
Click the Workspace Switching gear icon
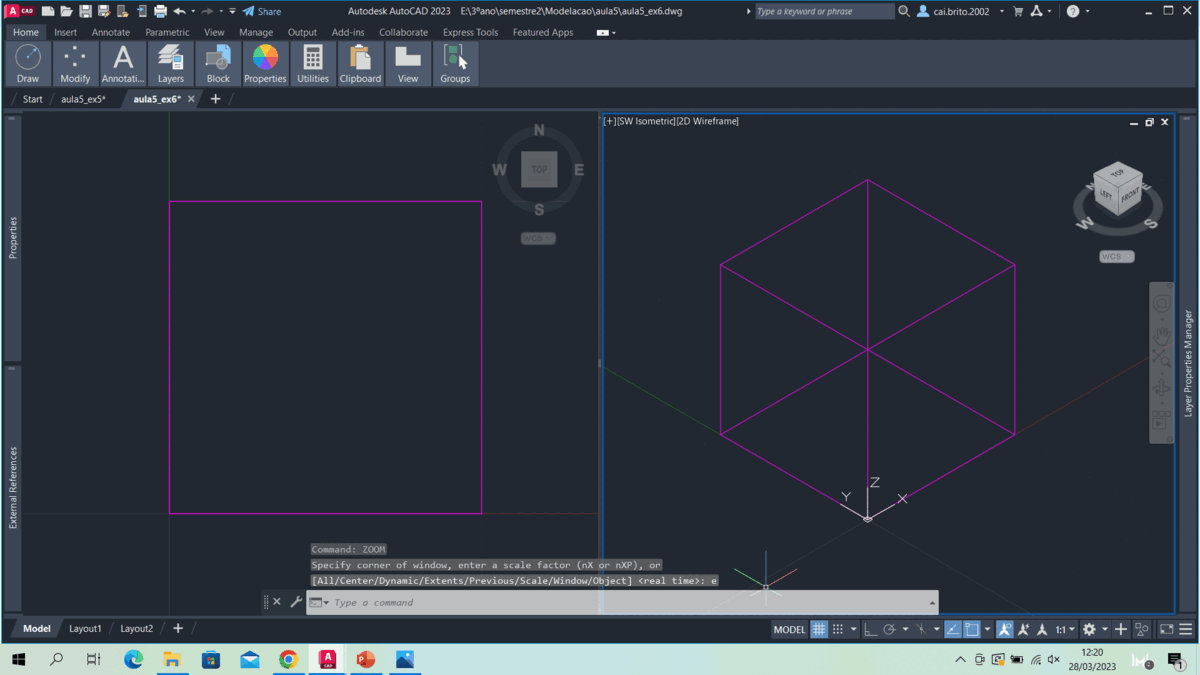[1089, 629]
